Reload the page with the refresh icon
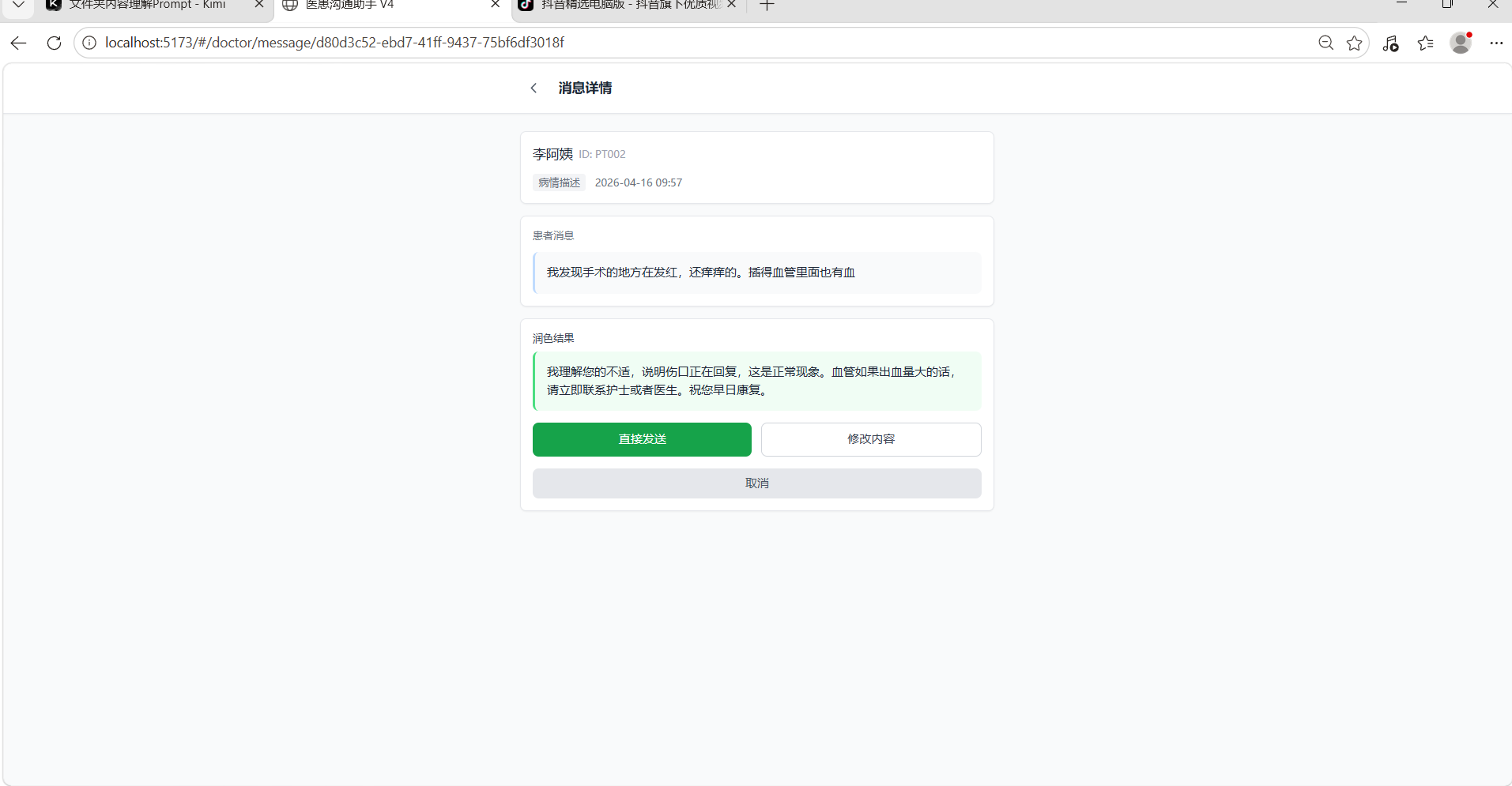Screen dimensions: 1512x786 [54, 43]
